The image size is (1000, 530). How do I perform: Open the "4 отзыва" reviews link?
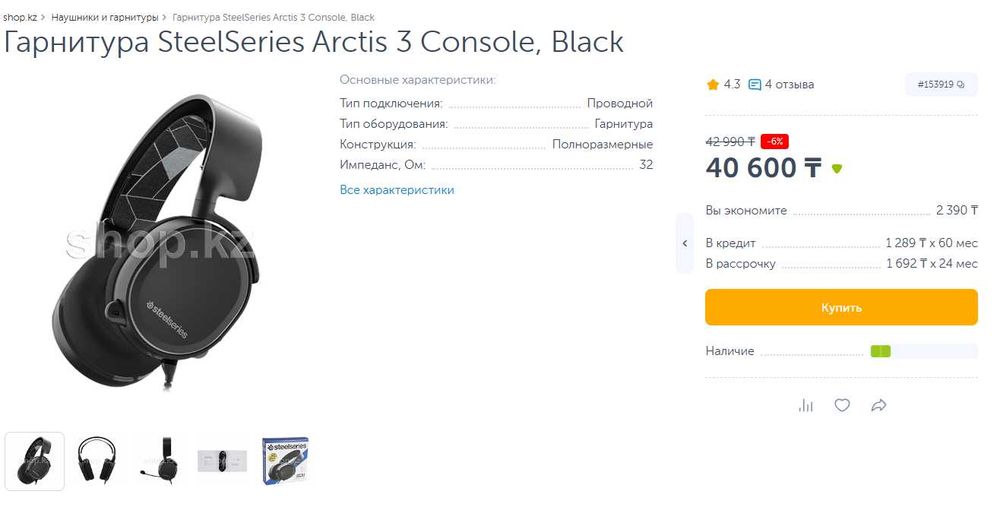(790, 85)
